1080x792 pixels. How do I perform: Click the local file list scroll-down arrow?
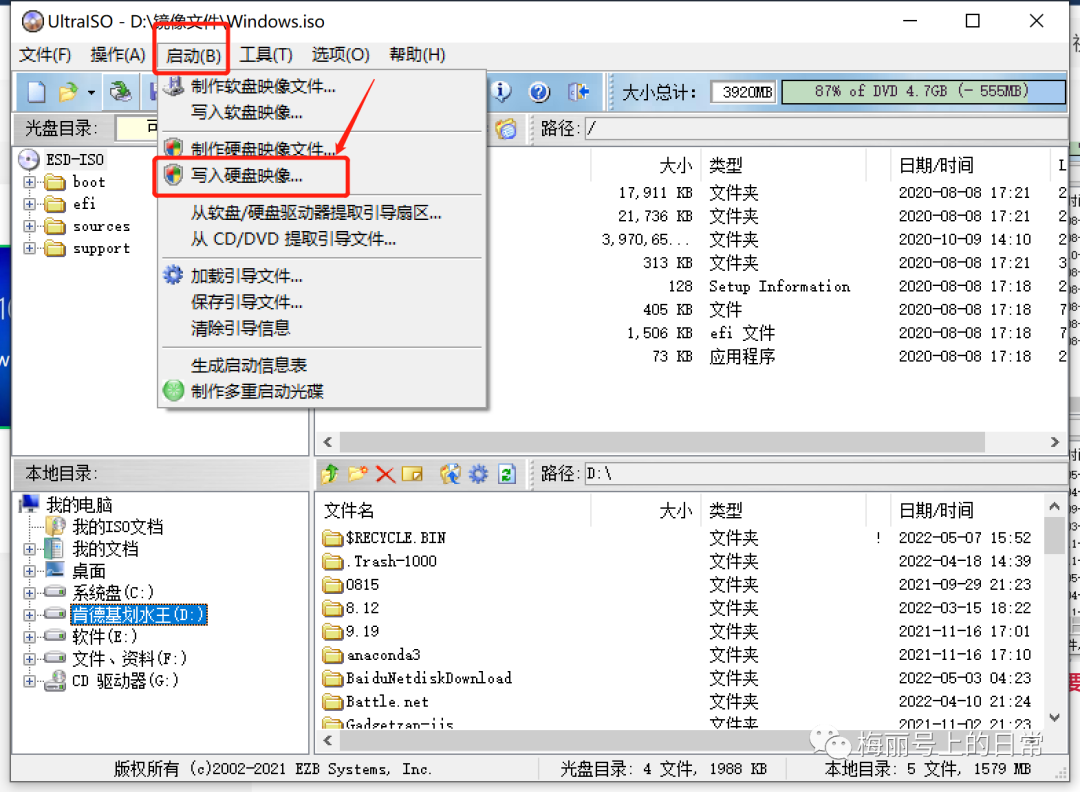(x=1055, y=718)
